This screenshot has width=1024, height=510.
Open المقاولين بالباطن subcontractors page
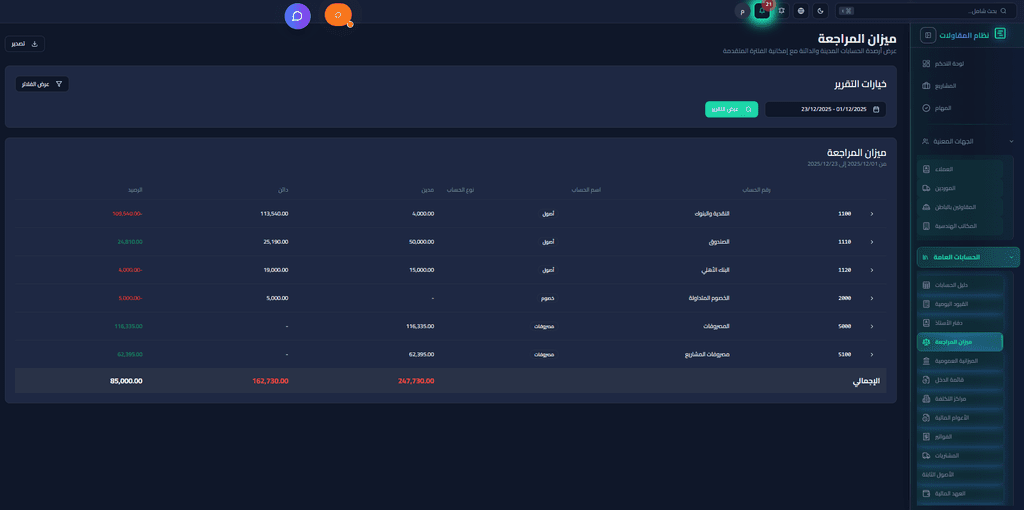960,208
